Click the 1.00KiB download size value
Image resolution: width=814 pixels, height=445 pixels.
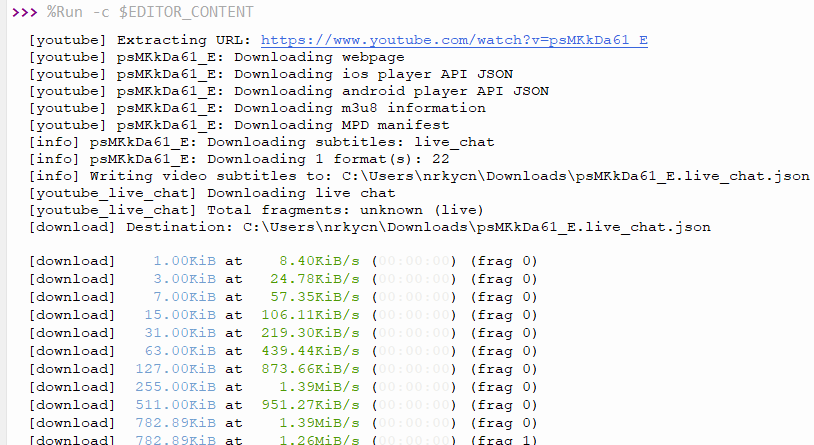tap(184, 261)
